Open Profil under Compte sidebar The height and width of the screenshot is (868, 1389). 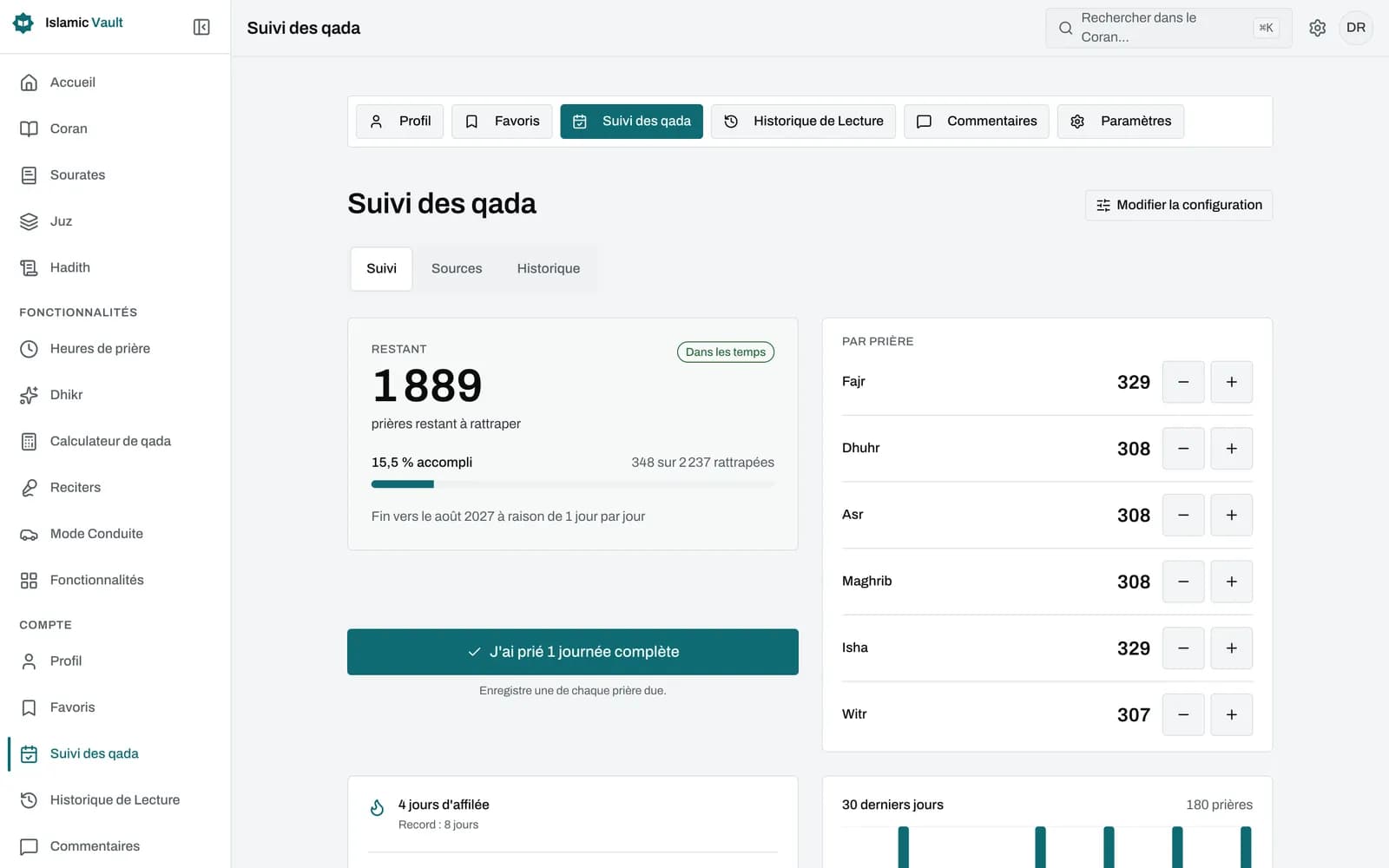pyautogui.click(x=115, y=661)
